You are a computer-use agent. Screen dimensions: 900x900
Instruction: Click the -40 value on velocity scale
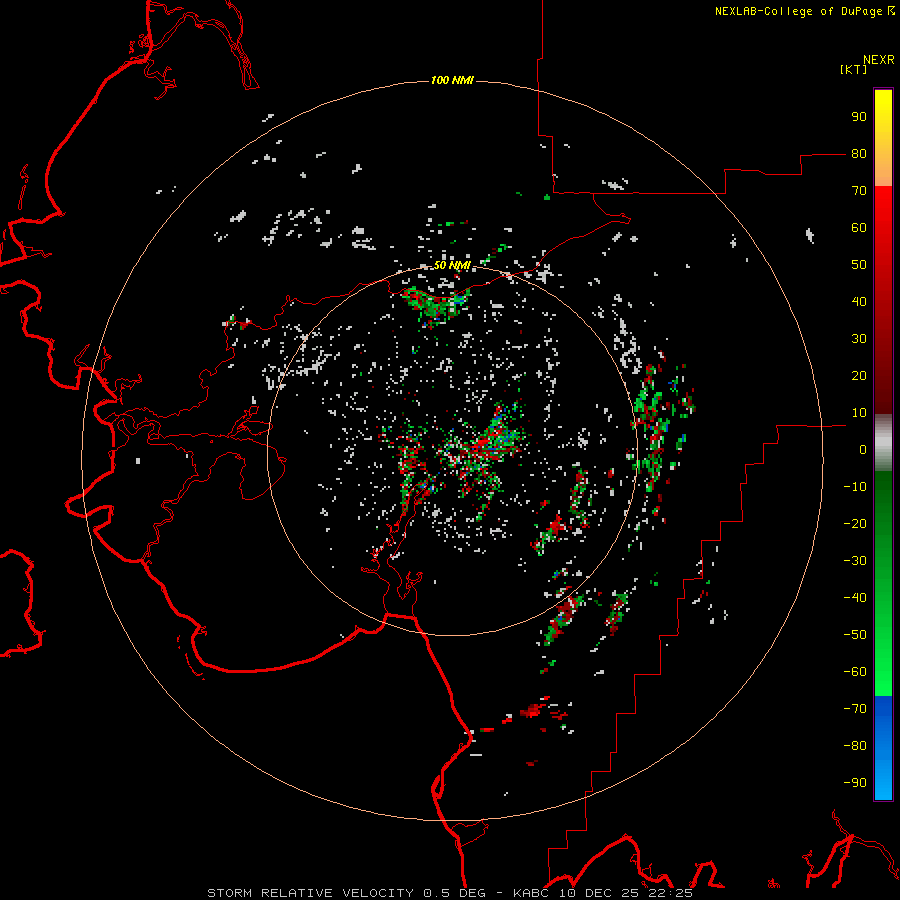(x=855, y=598)
